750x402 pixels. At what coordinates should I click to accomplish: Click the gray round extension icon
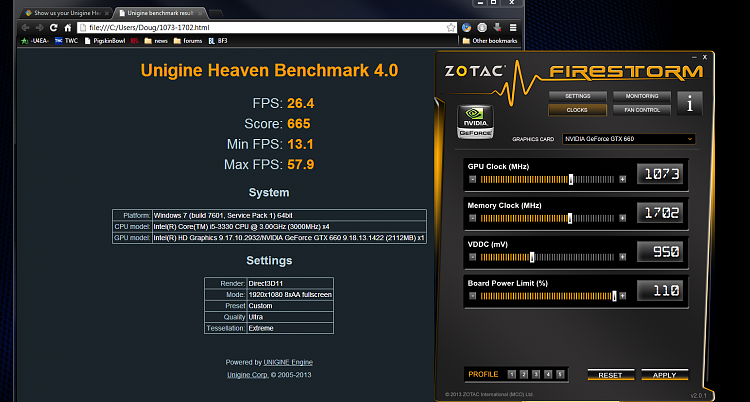[x=482, y=28]
